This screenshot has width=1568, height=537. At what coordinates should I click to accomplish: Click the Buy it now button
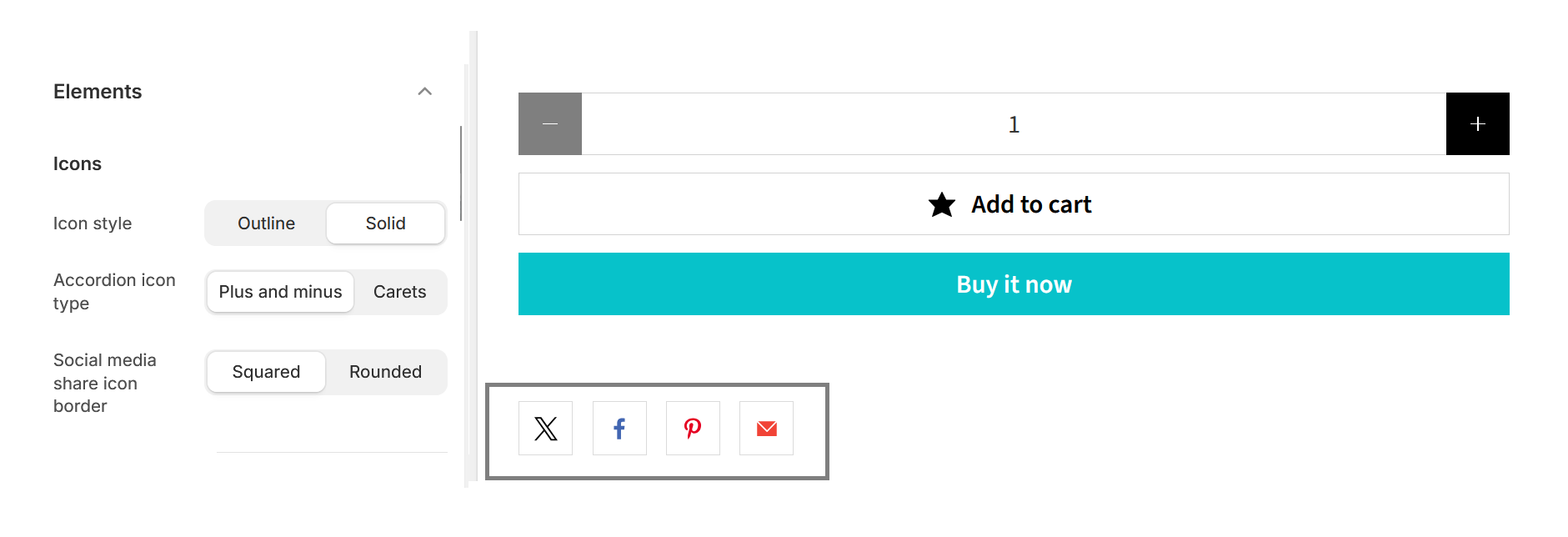(x=1014, y=284)
